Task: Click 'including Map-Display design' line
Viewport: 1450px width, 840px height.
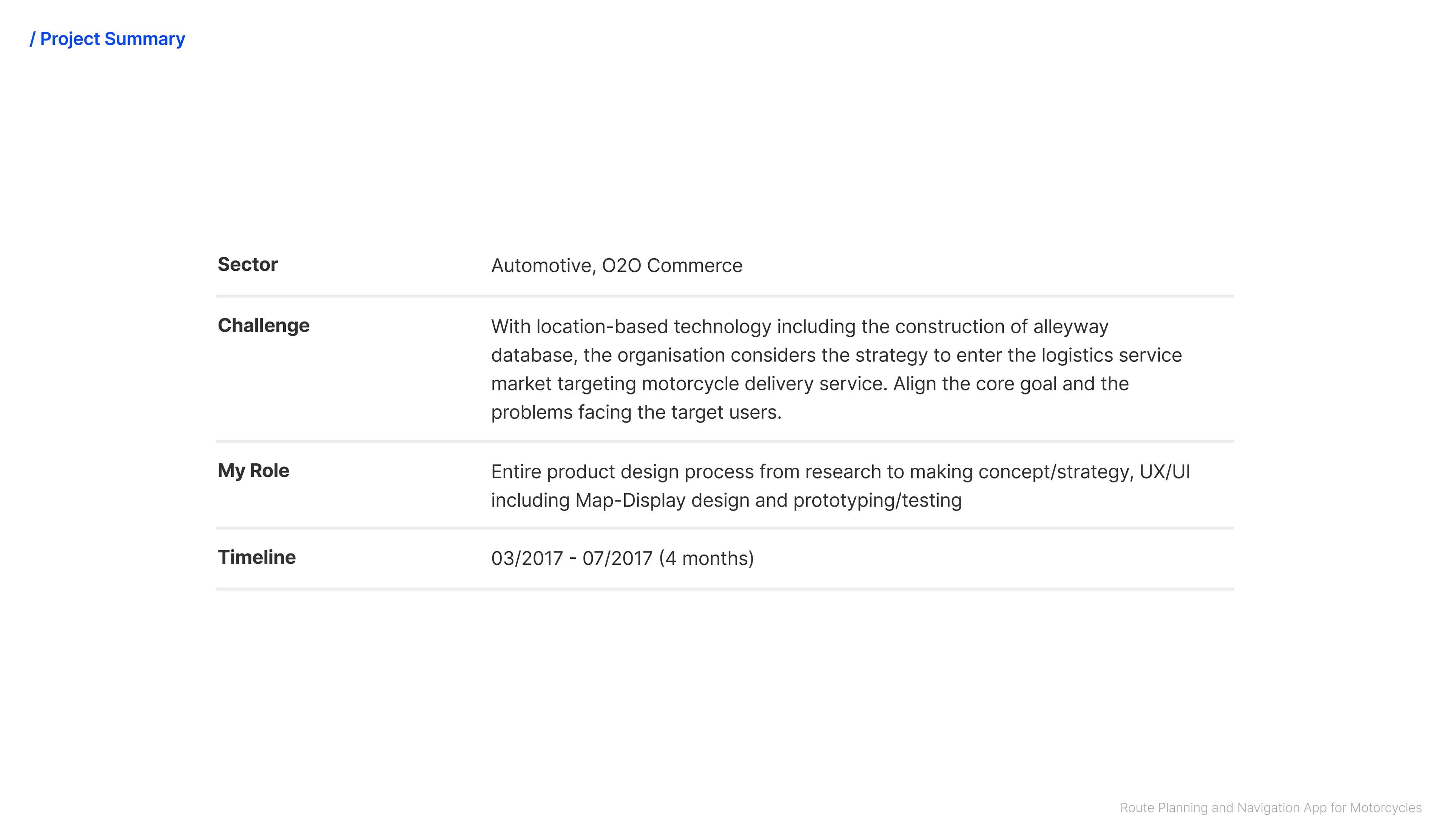Action: pos(726,501)
